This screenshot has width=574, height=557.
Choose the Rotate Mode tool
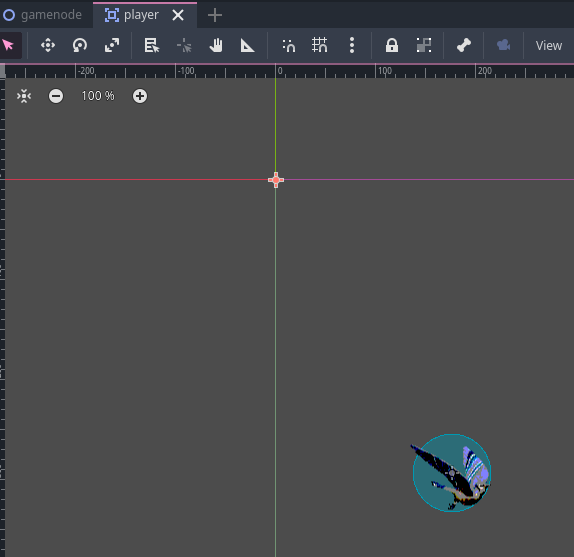tap(80, 45)
